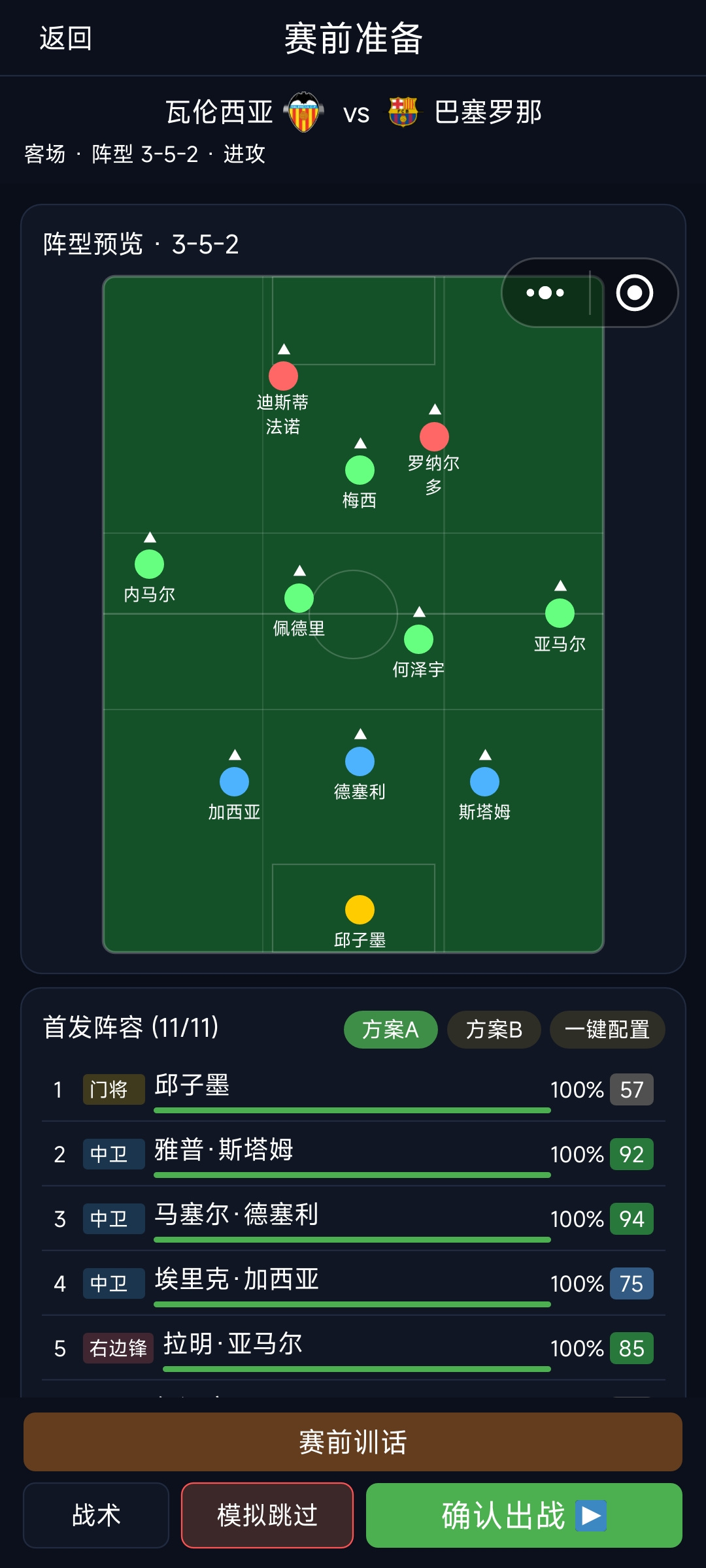
Task: Tap the Barcelona club crest
Action: coord(403,112)
